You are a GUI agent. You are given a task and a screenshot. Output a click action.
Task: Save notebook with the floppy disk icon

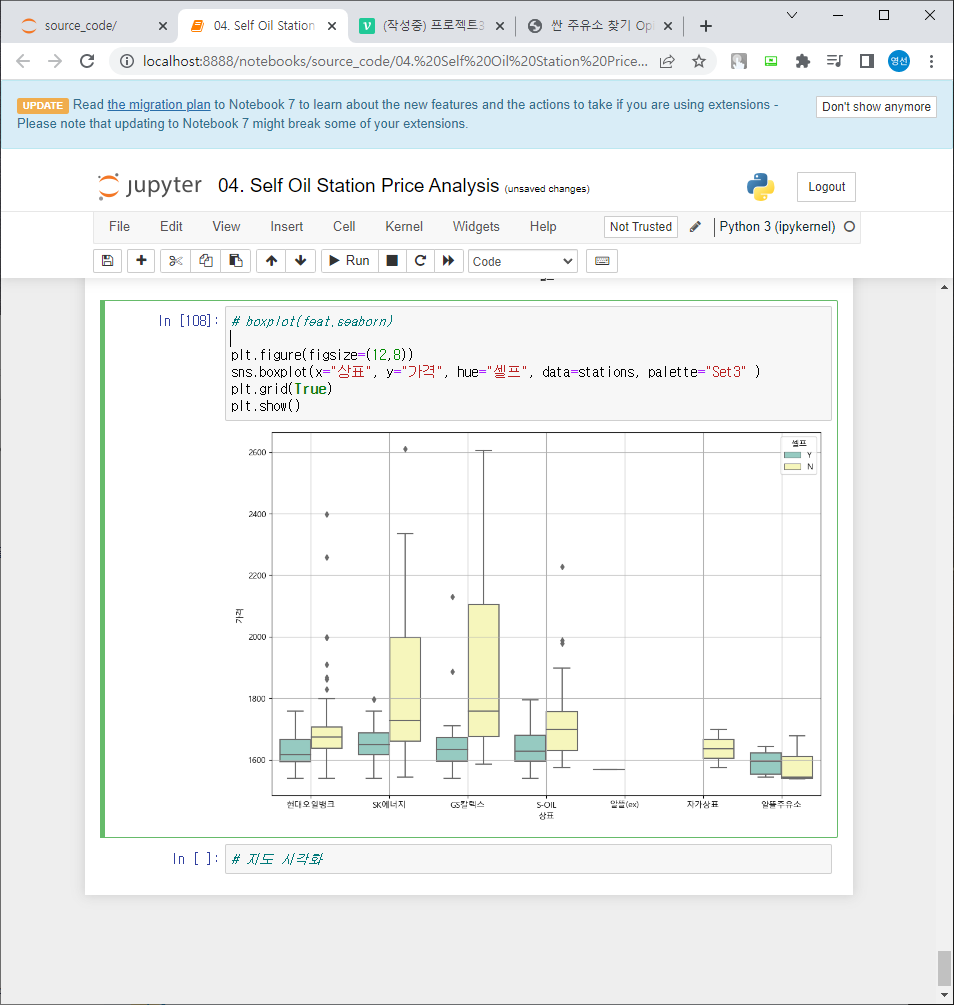coord(108,261)
